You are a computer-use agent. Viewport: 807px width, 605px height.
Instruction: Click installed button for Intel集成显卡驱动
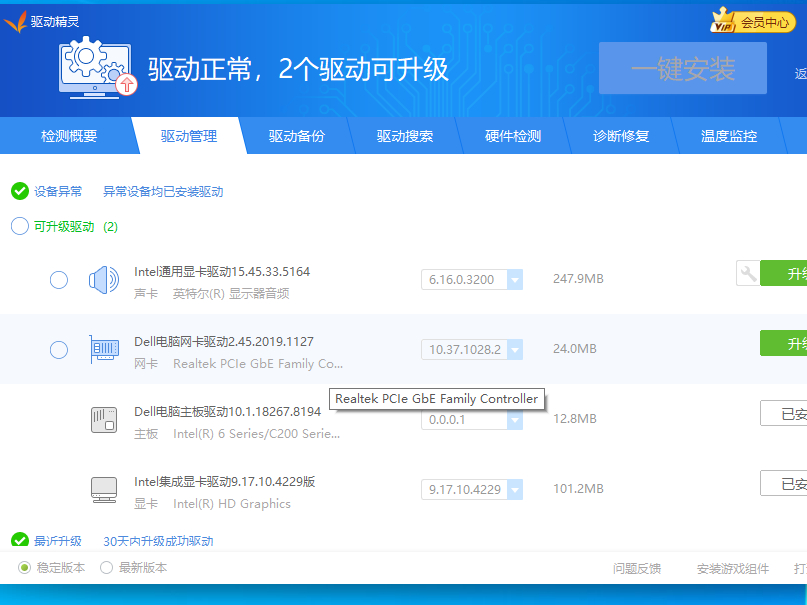[x=783, y=483]
